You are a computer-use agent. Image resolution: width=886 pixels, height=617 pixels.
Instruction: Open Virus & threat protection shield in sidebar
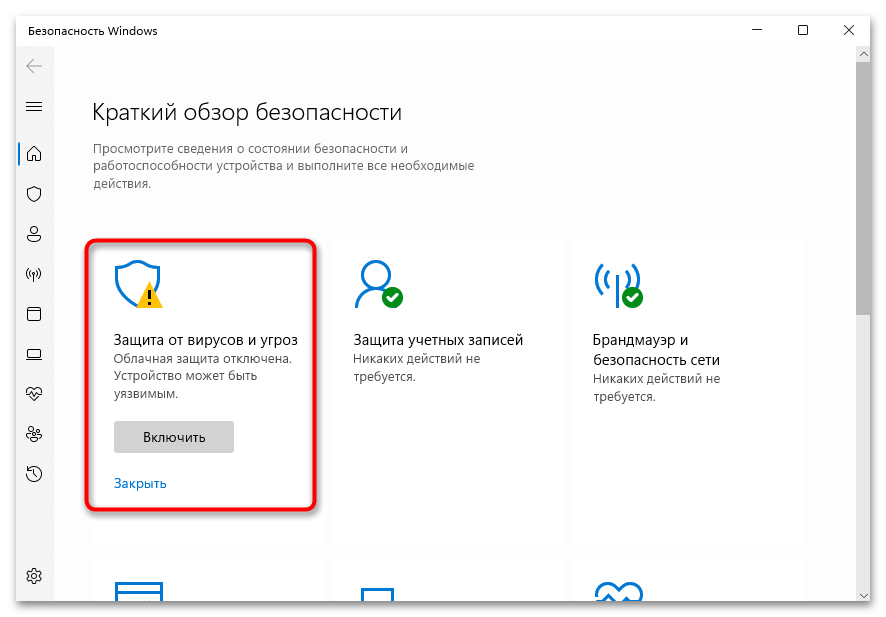(34, 194)
